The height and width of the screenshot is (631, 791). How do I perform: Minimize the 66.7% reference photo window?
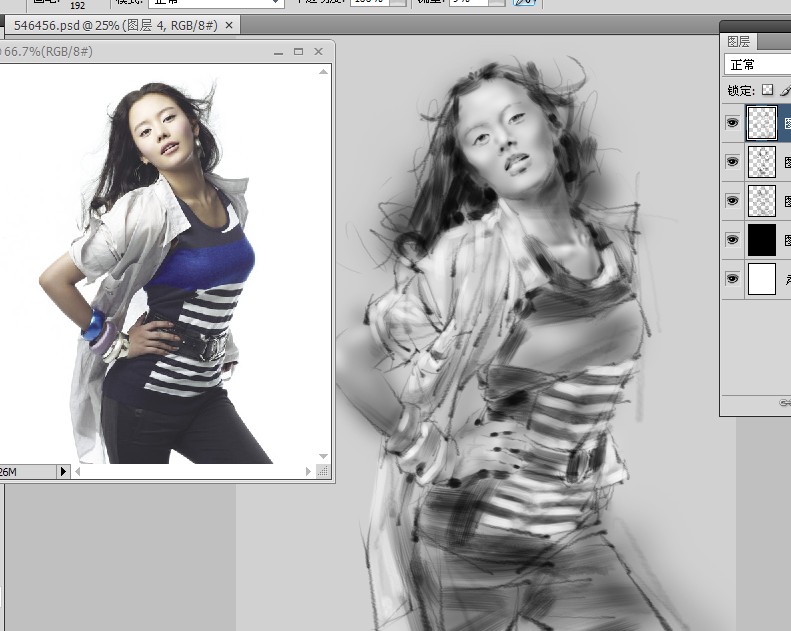click(x=278, y=52)
